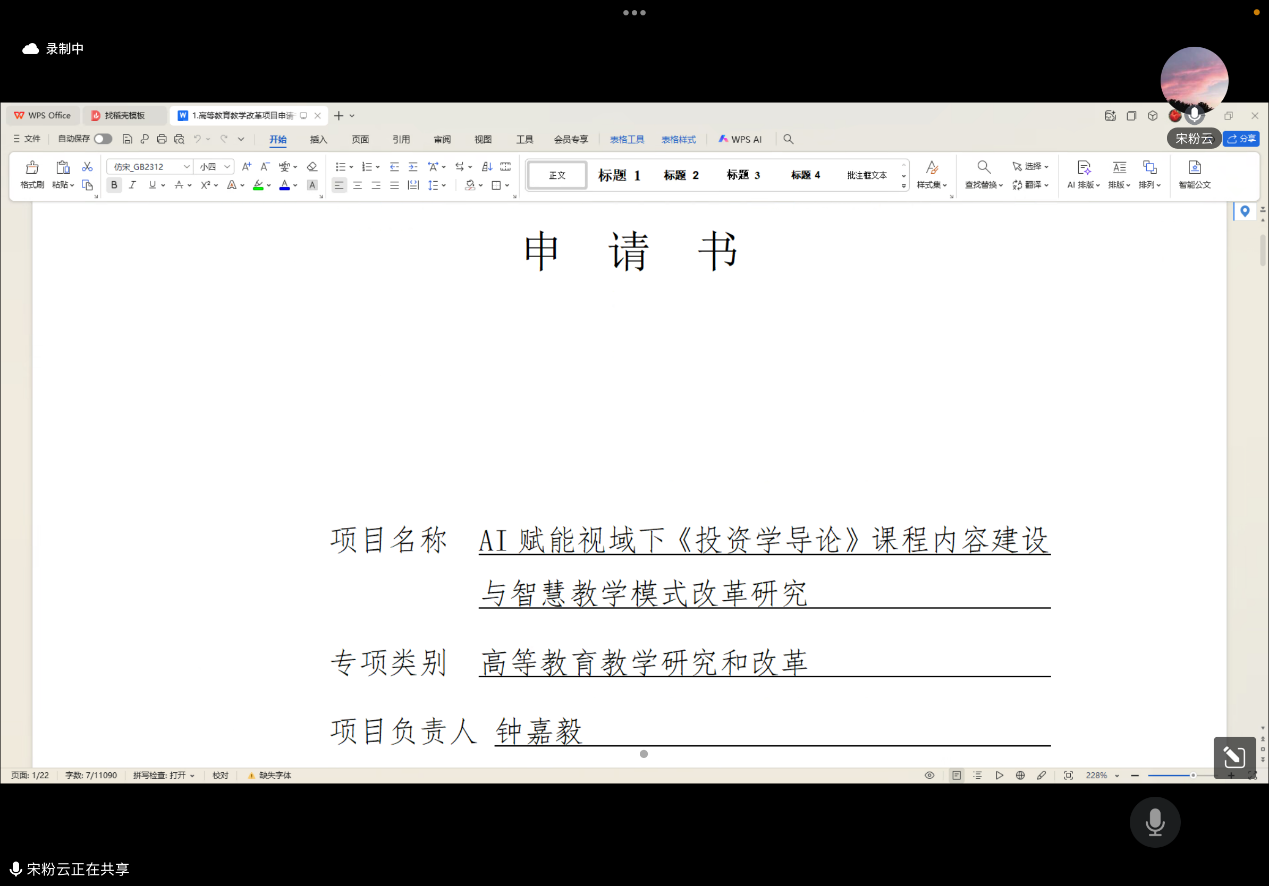Image resolution: width=1269 pixels, height=886 pixels.
Task: Apply the 标题 1 heading style
Action: click(619, 175)
